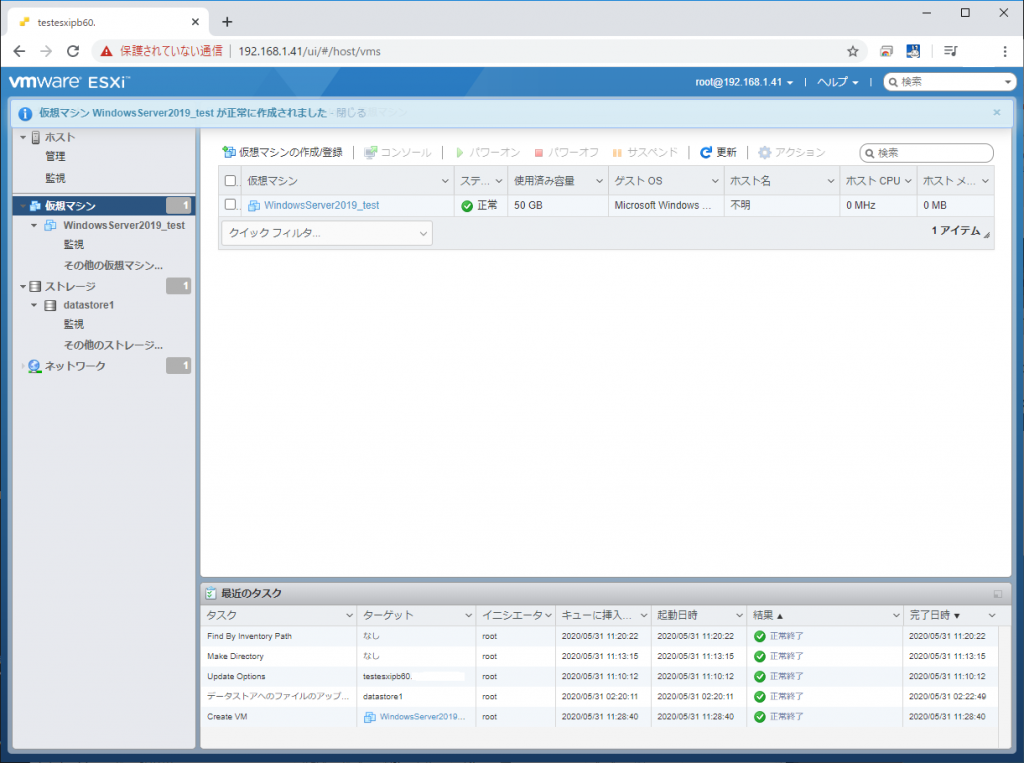Open the root@192.168.1.41 user menu
Image resolution: width=1024 pixels, height=763 pixels.
(744, 82)
